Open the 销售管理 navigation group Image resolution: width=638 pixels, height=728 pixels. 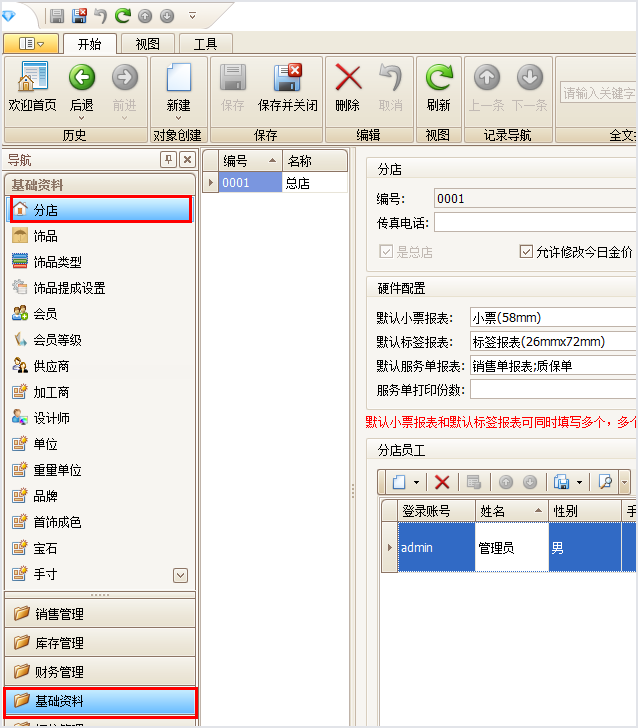tap(100, 614)
